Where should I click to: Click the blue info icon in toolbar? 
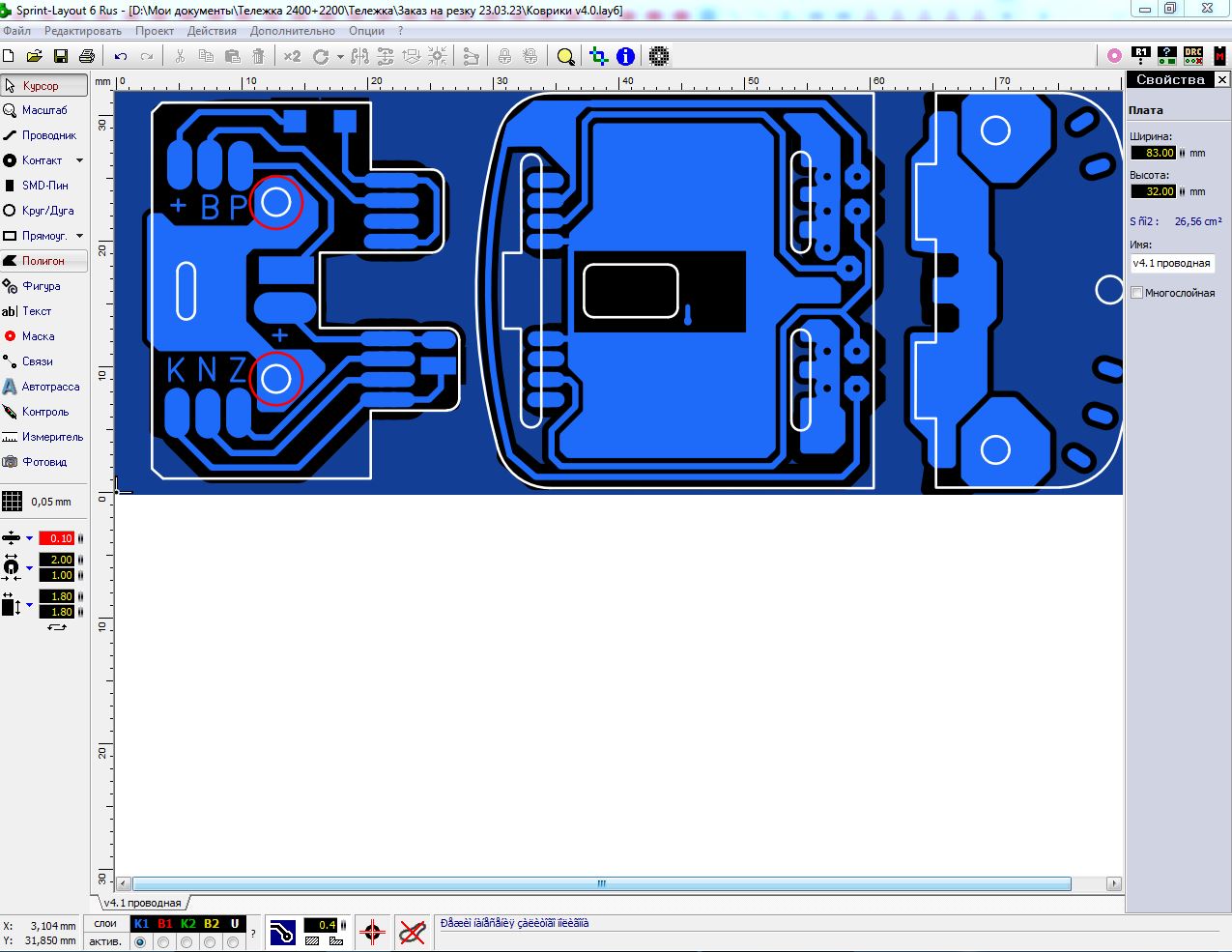(x=625, y=57)
